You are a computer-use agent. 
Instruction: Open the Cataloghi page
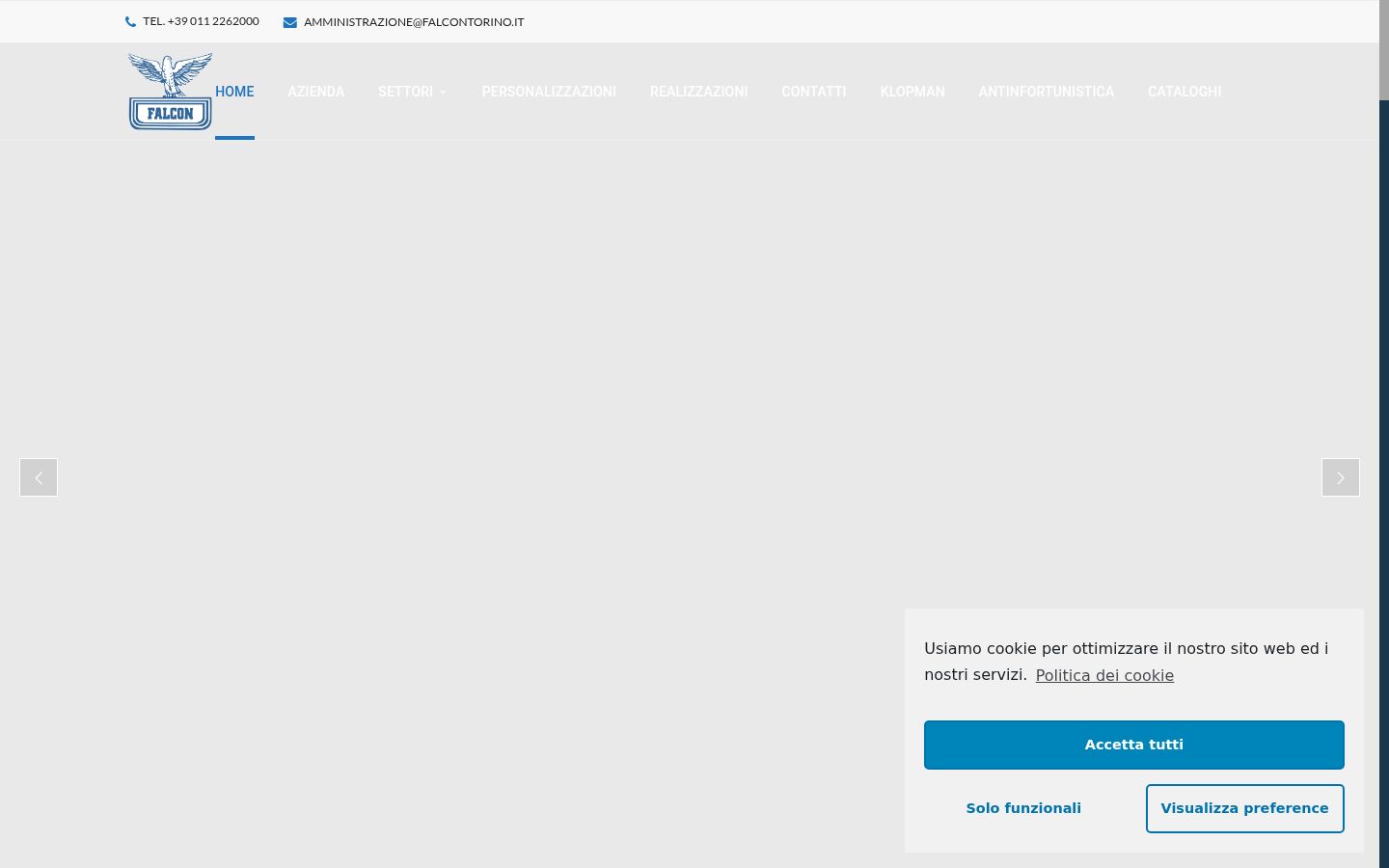coord(1185,92)
